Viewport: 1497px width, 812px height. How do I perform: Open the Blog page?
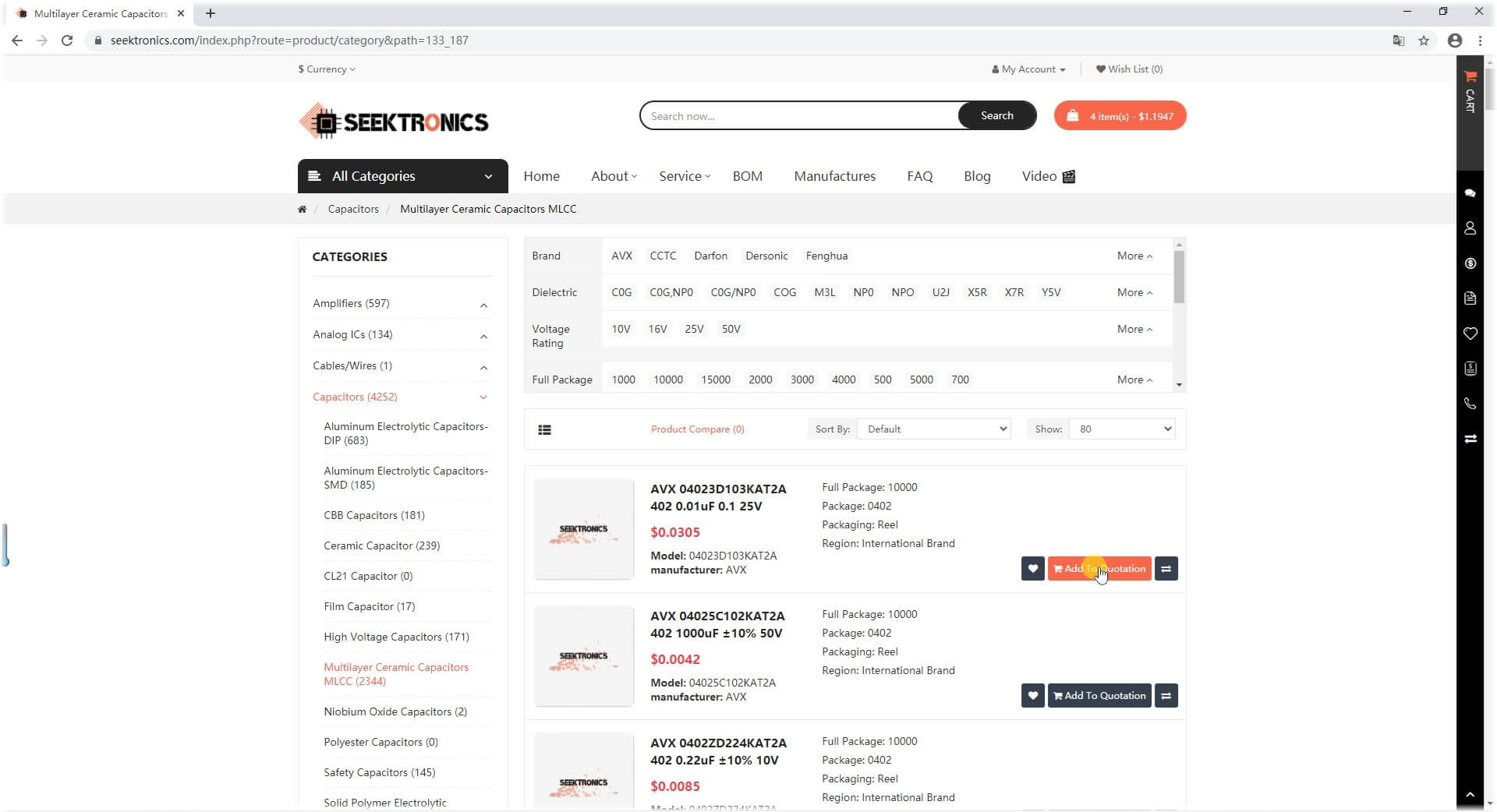point(977,176)
